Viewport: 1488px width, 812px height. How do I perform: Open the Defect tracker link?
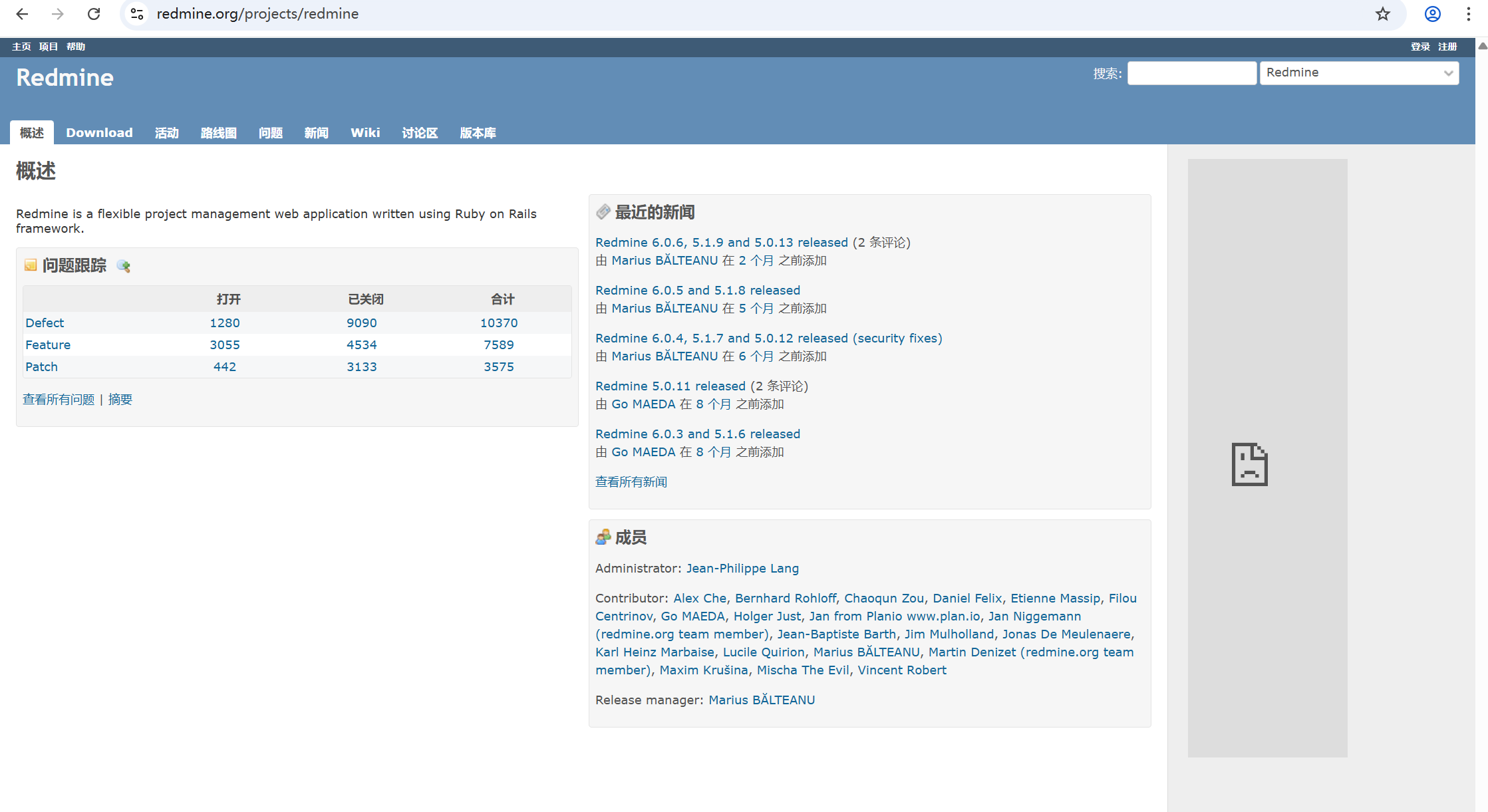[x=45, y=323]
